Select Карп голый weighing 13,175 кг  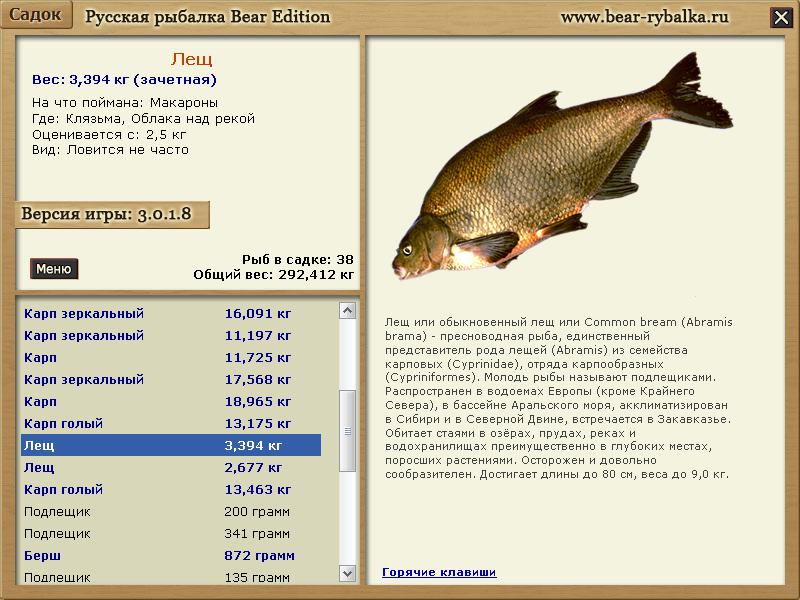(170, 424)
